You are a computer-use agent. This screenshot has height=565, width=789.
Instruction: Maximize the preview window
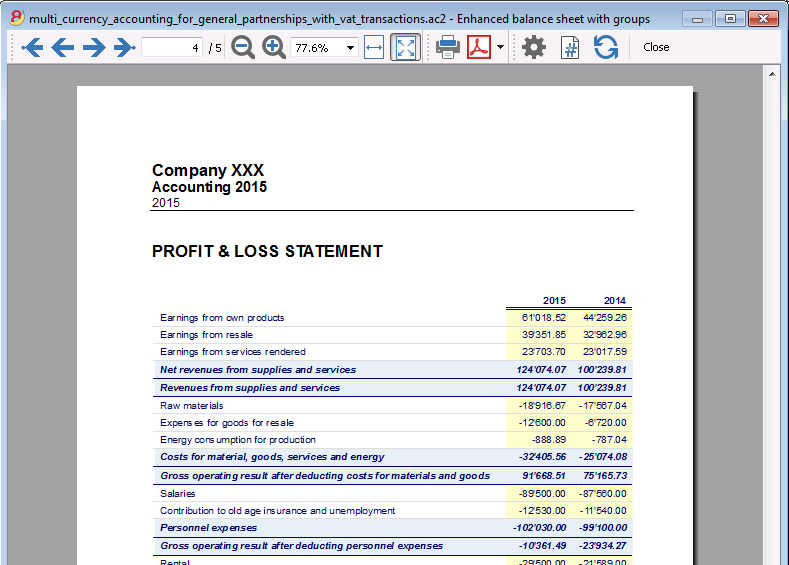tap(730, 19)
